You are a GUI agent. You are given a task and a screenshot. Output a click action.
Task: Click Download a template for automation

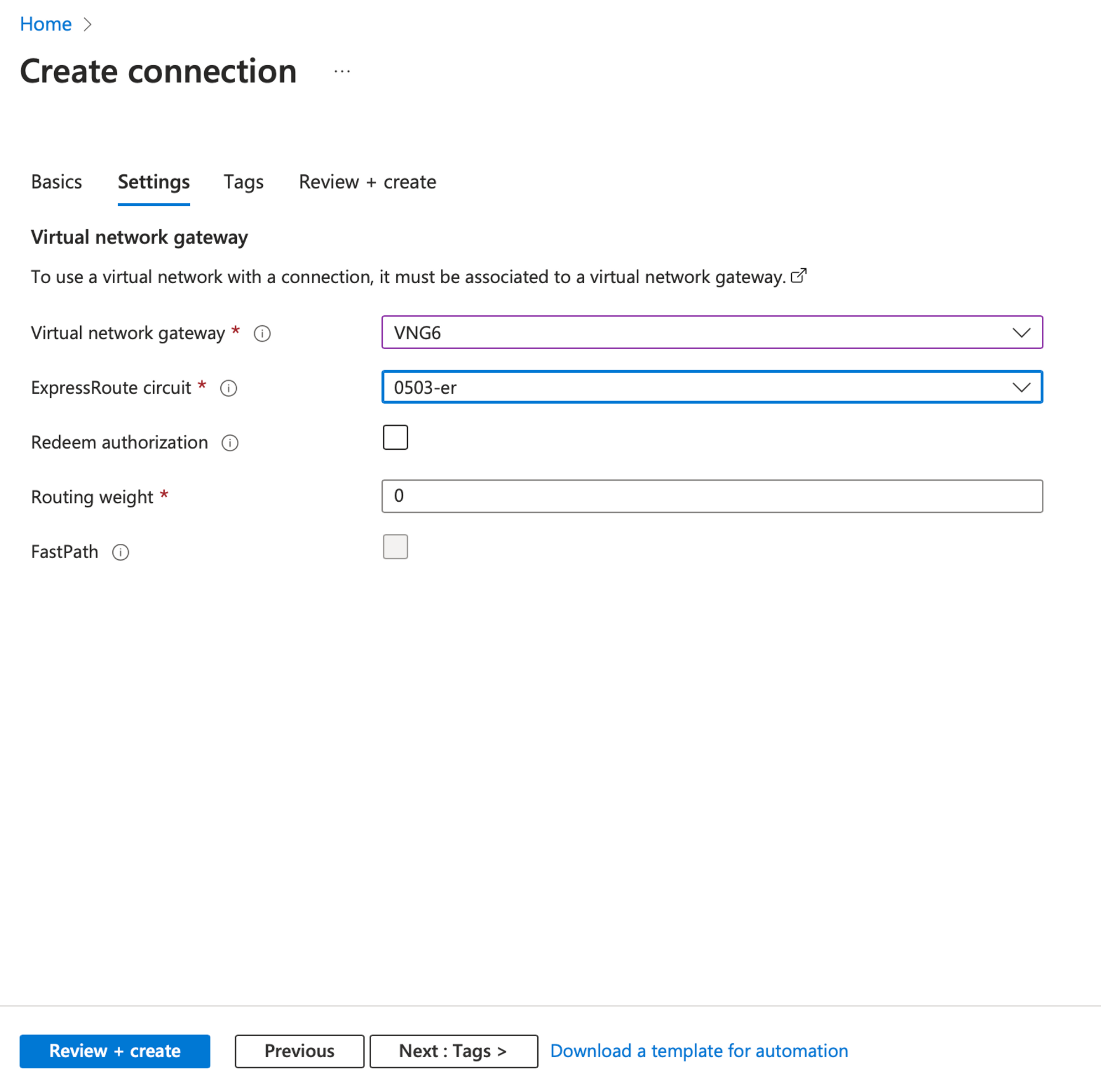click(x=699, y=1050)
